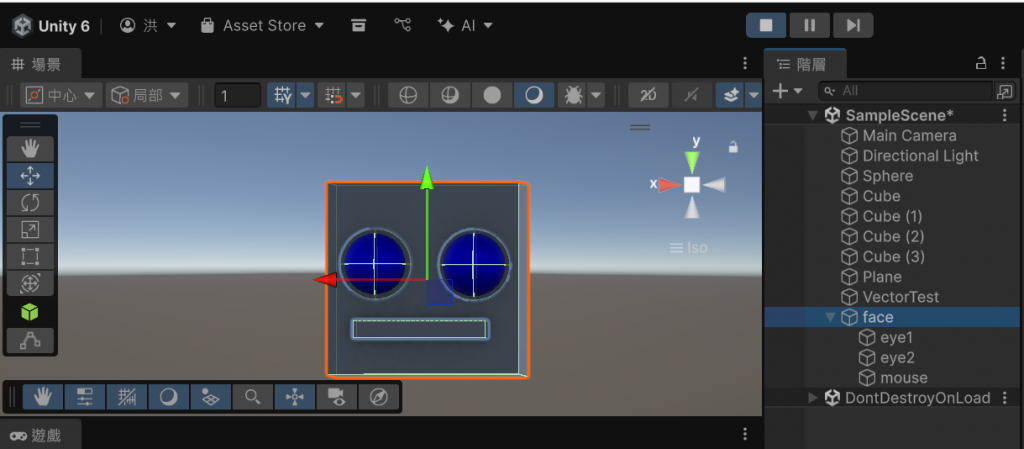The width and height of the screenshot is (1024, 449).
Task: Expand the DontDestroyOnLoad scene
Action: point(812,397)
